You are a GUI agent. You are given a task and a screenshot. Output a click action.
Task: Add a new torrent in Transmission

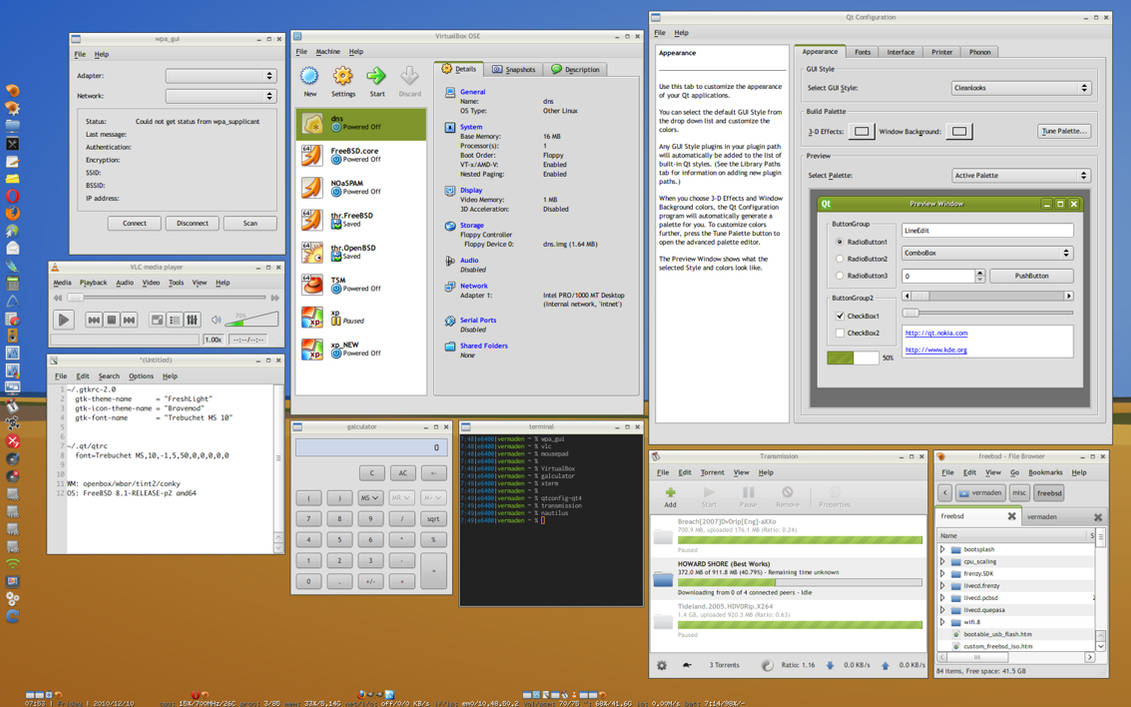click(x=670, y=494)
